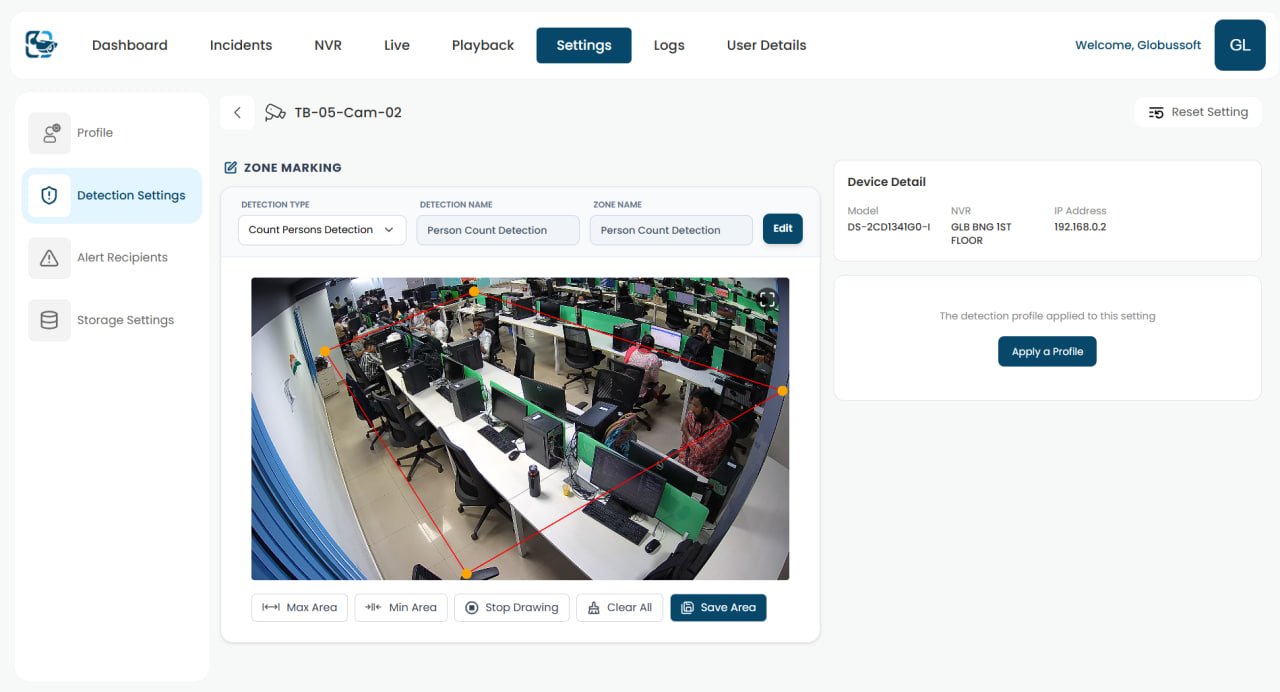Save the marked area
Viewport: 1280px width, 692px height.
tap(718, 607)
